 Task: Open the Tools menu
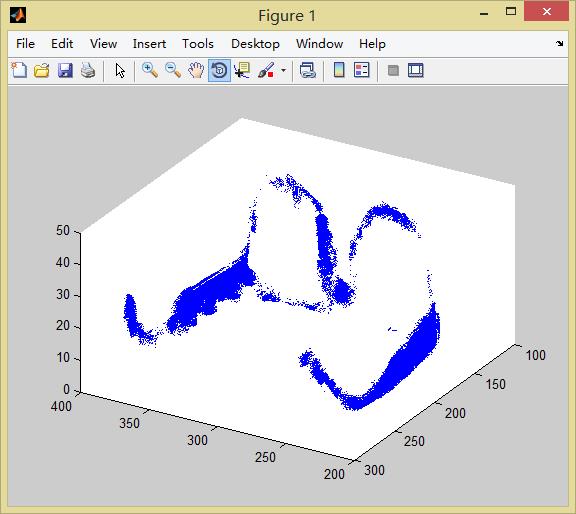point(198,44)
